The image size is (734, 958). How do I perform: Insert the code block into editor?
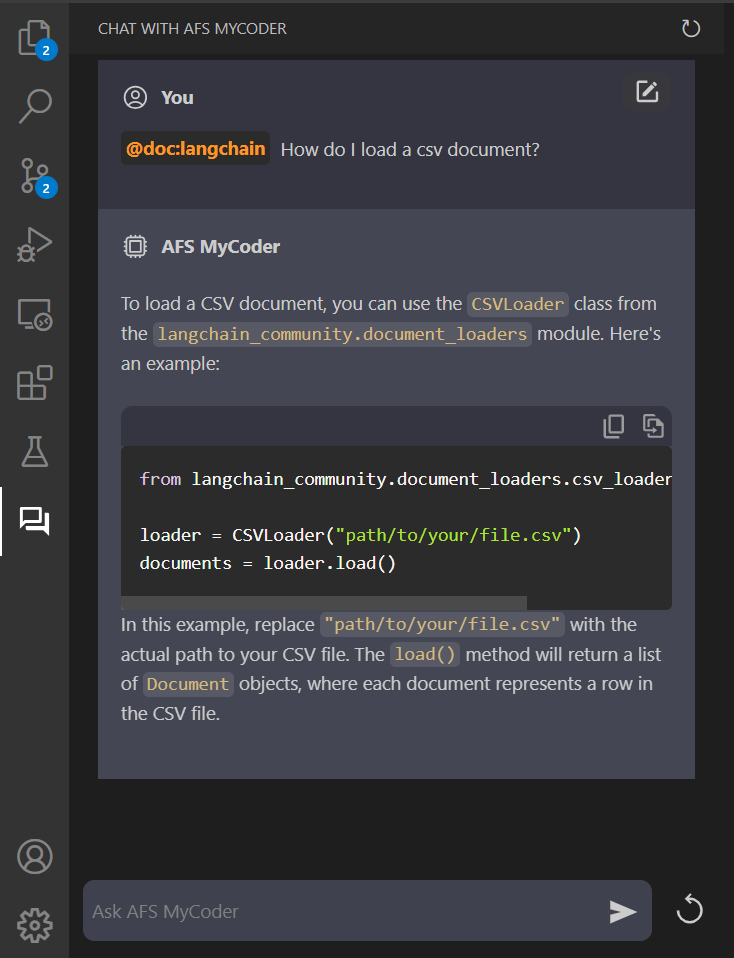(653, 426)
